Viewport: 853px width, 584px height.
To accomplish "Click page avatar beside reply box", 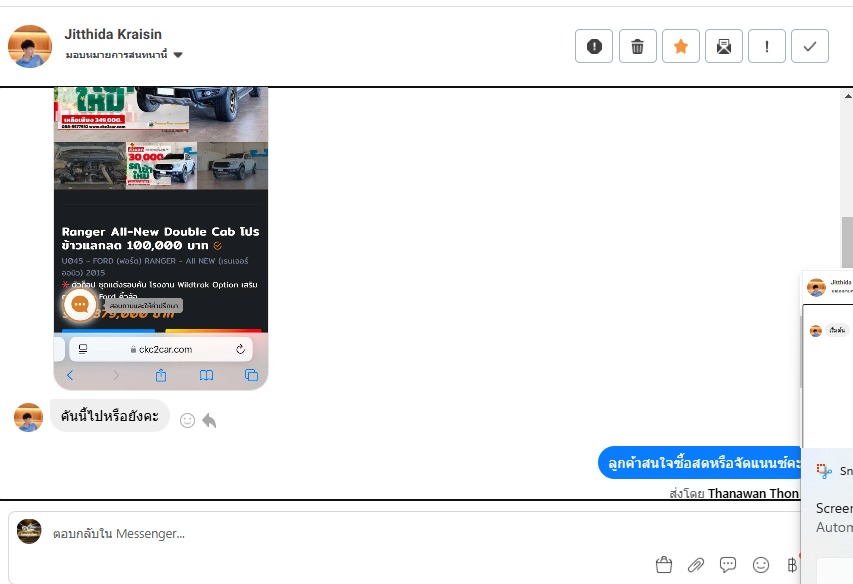I will click(x=29, y=531).
